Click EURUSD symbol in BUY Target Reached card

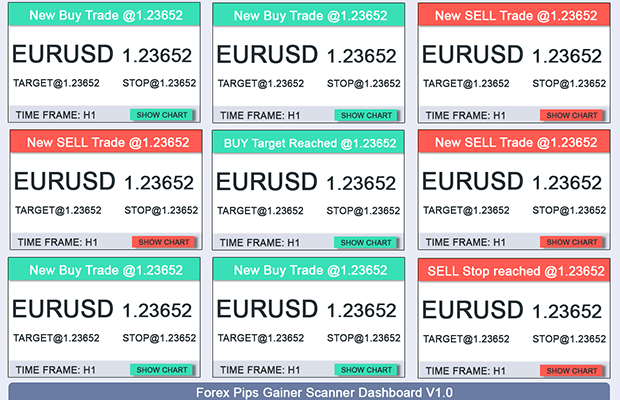[x=263, y=182]
